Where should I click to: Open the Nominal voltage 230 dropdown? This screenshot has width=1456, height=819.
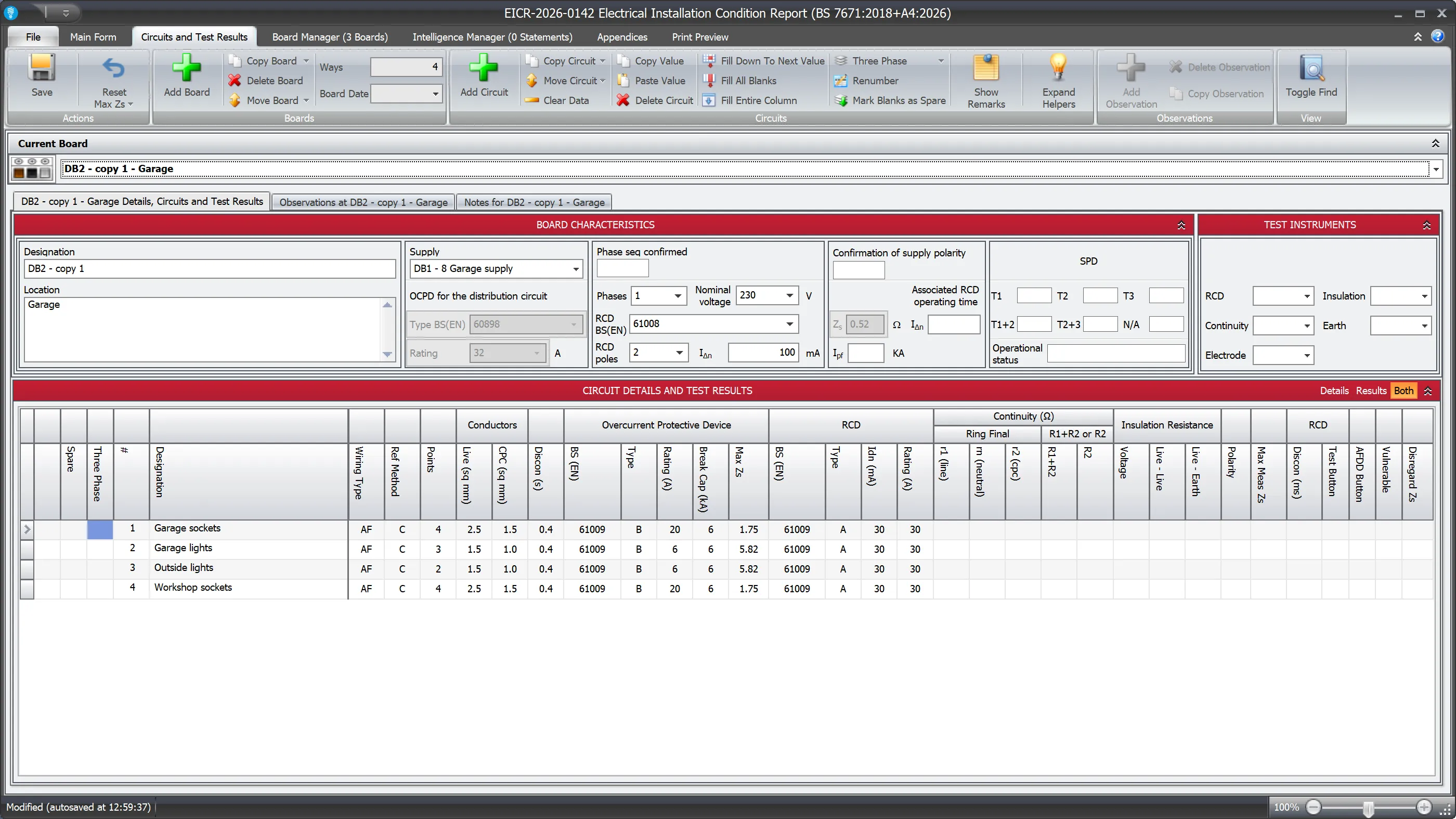coord(789,295)
